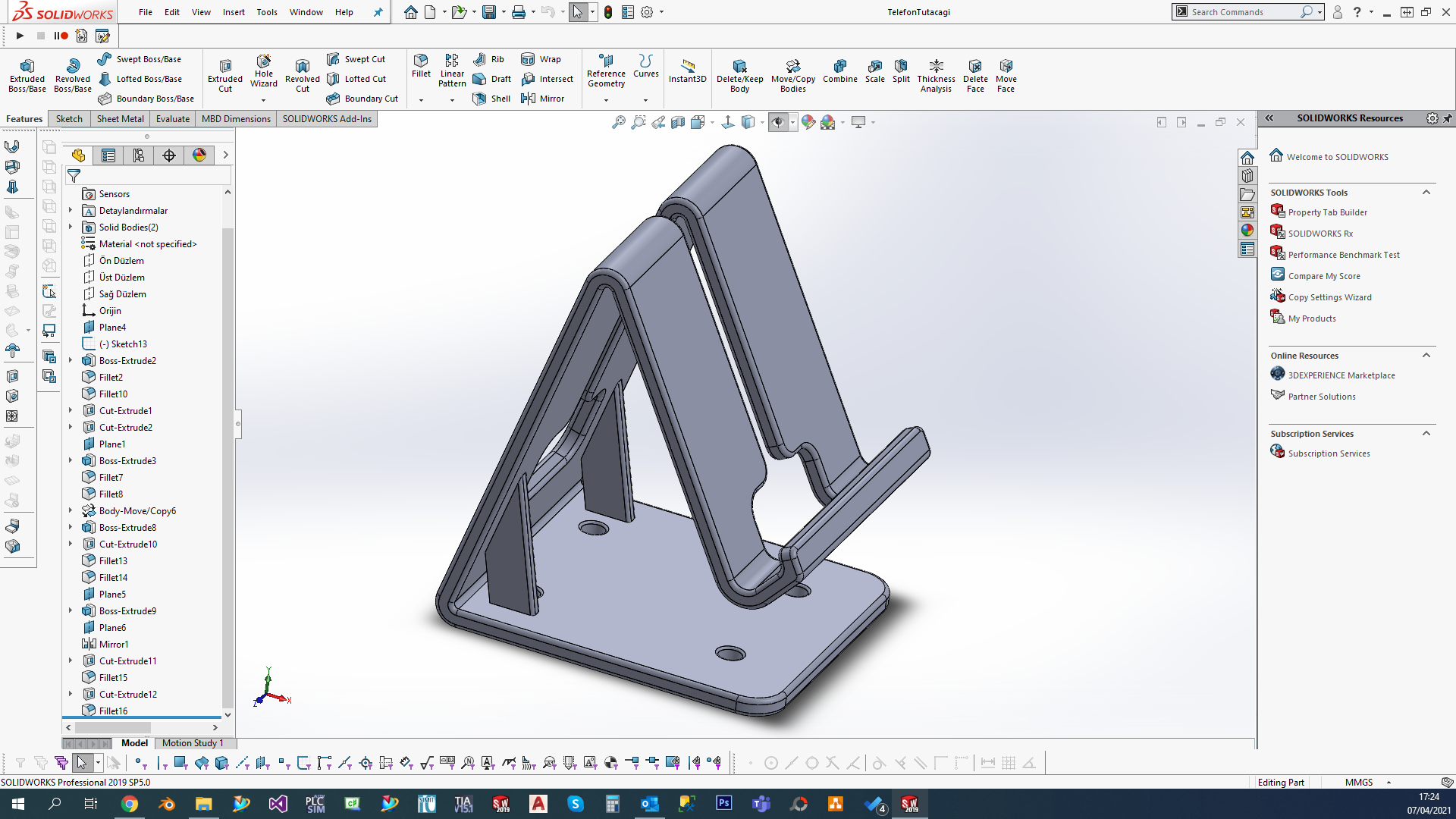Switch to the Sheet Metal tab

pos(120,119)
